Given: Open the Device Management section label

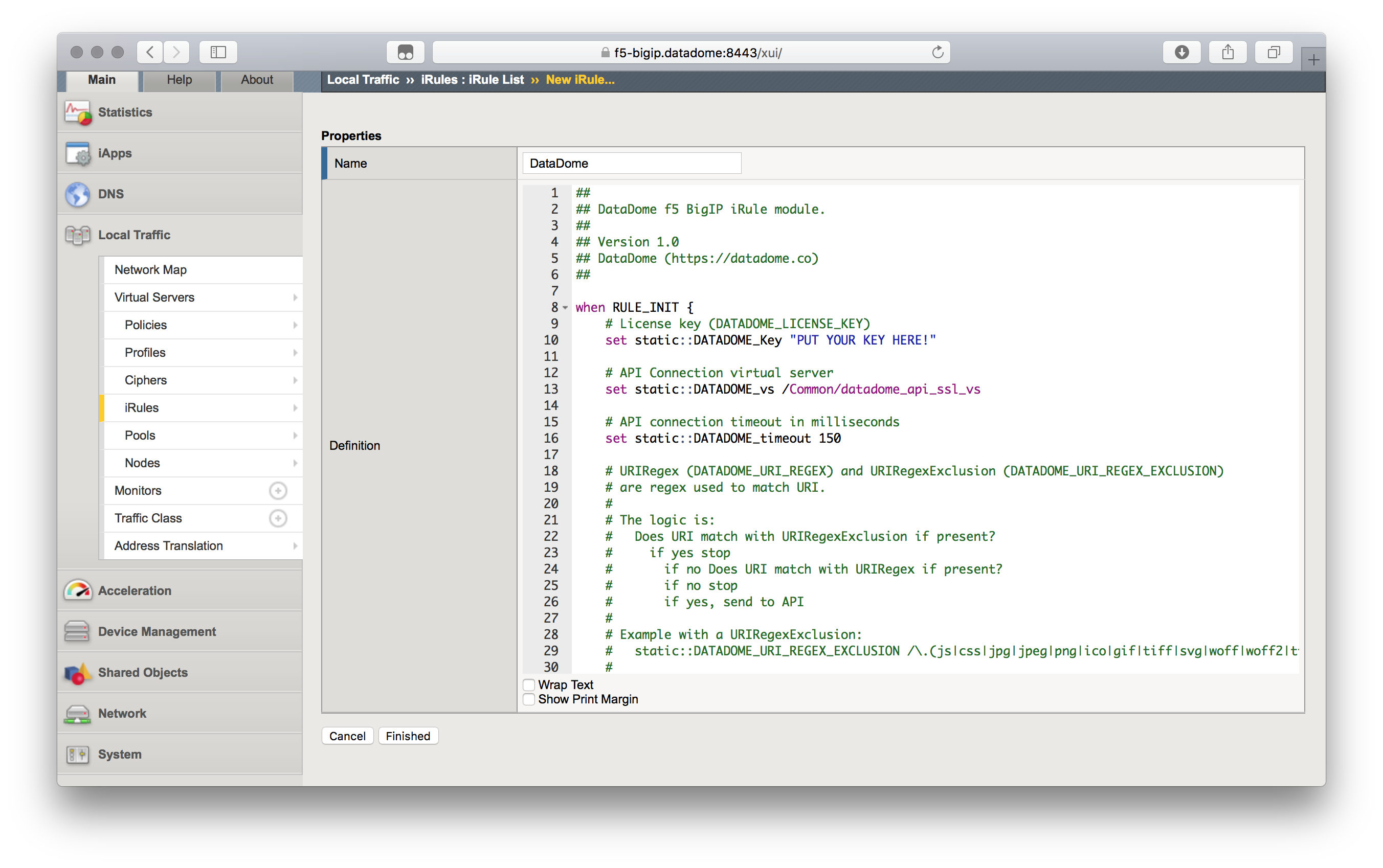Looking at the screenshot, I should (x=157, y=631).
